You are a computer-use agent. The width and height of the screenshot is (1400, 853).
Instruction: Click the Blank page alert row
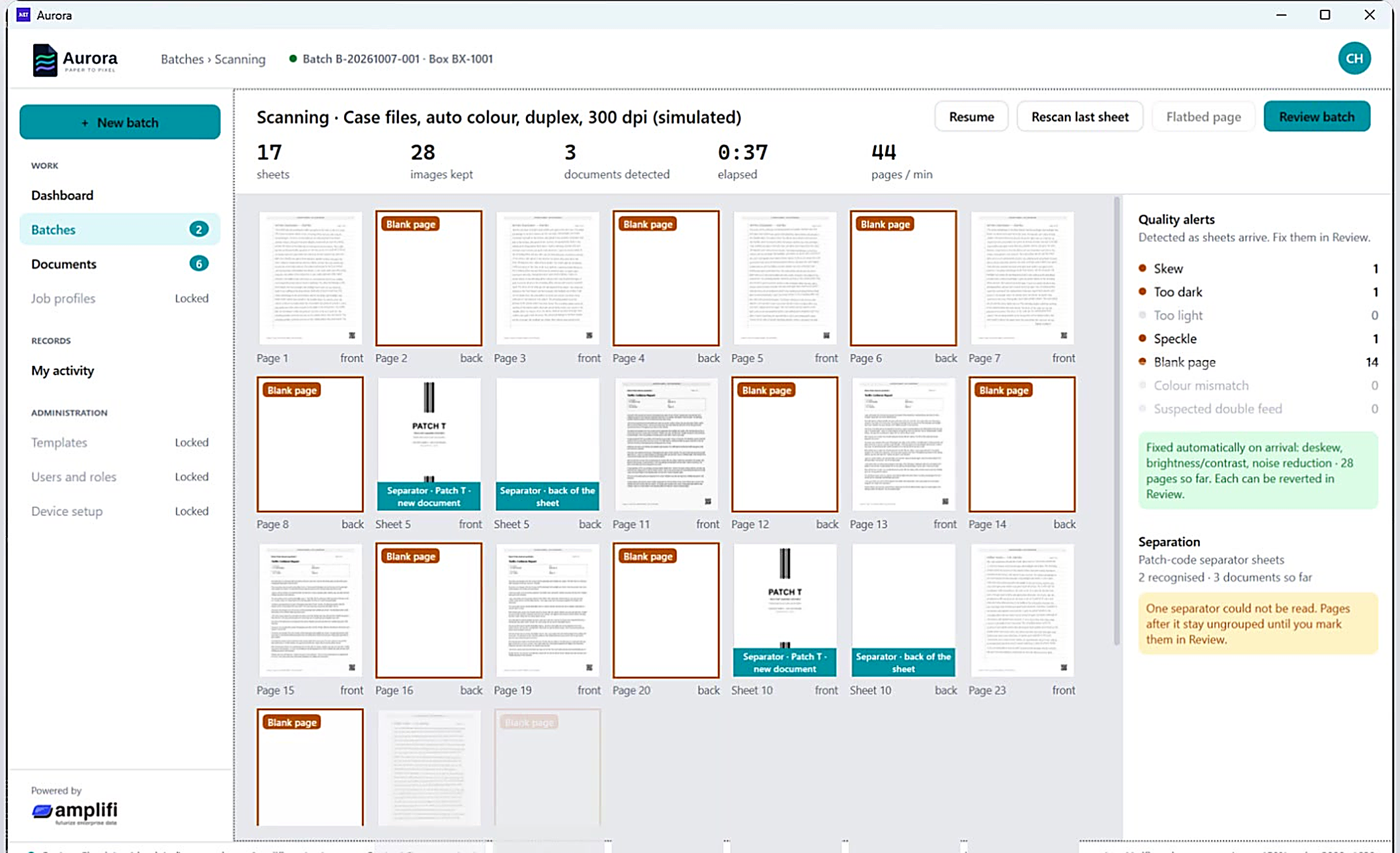1258,362
